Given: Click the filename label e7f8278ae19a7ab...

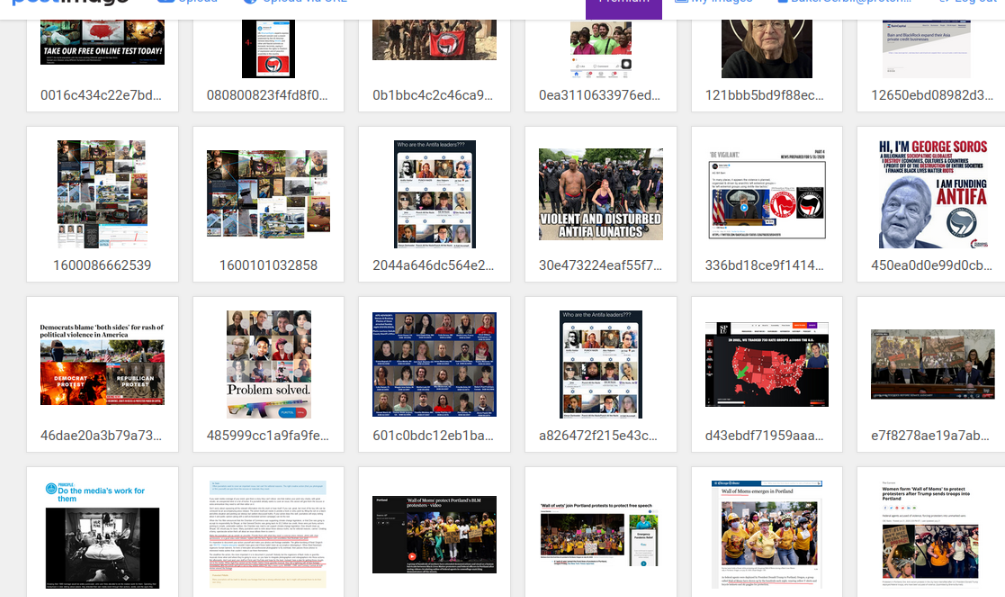Looking at the screenshot, I should click(932, 435).
